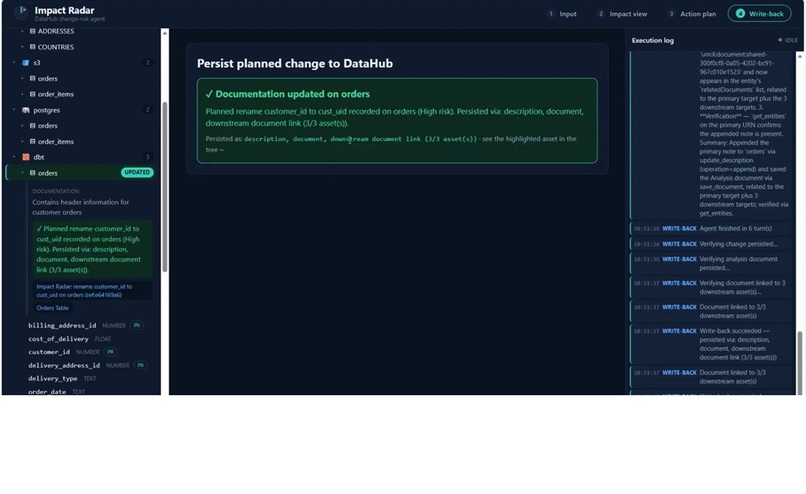Click the count badge on the dbt group
Viewport: 806px width, 494px height.
tap(148, 157)
